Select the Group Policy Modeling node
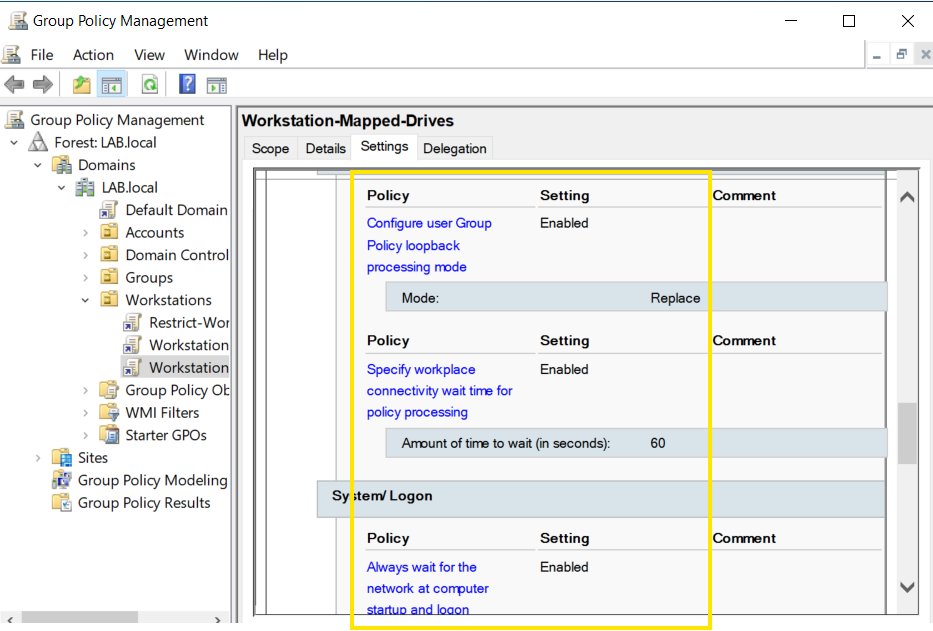Viewport: 933px width, 631px height. point(152,480)
